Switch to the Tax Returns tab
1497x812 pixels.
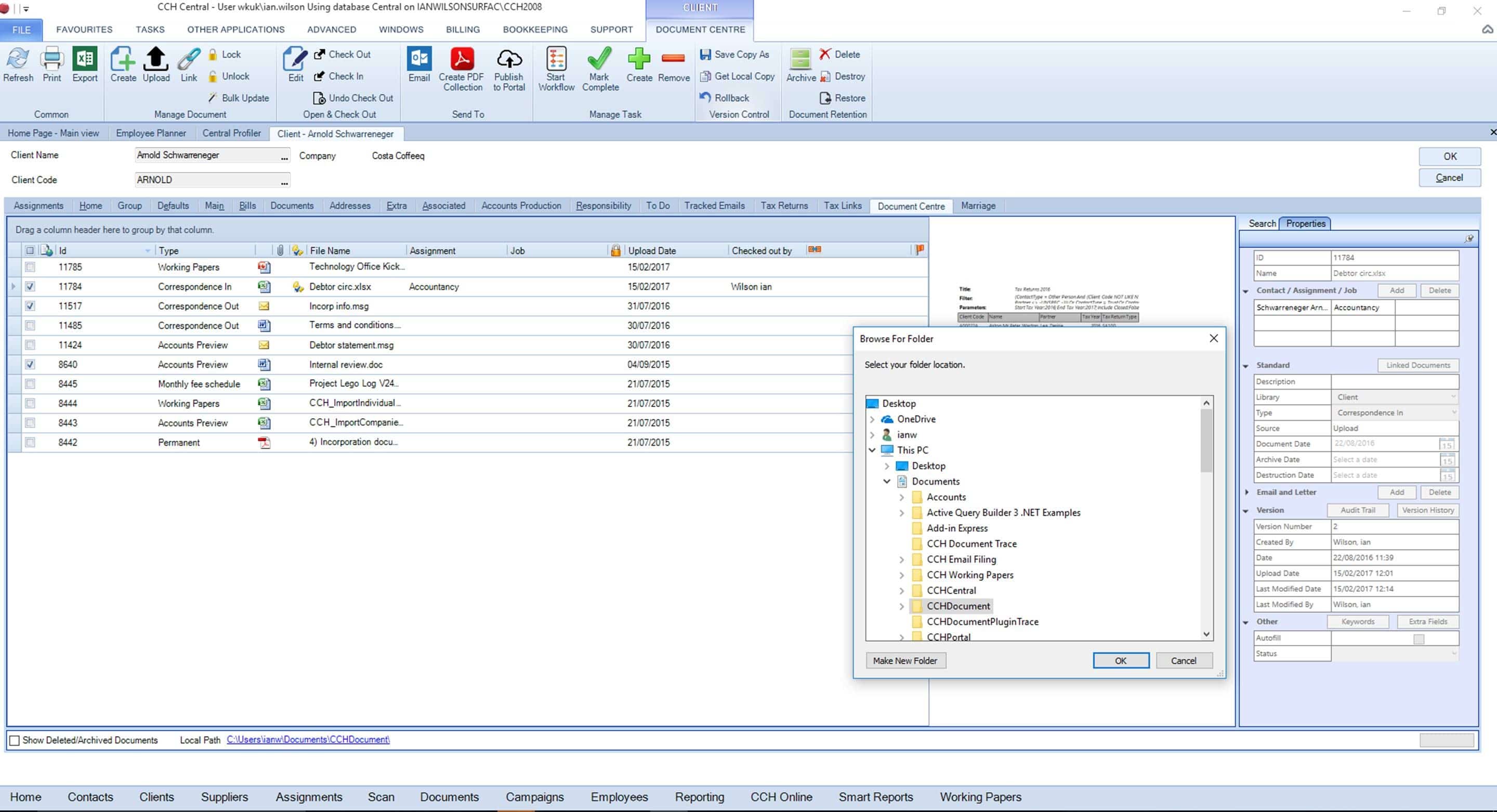pyautogui.click(x=783, y=206)
